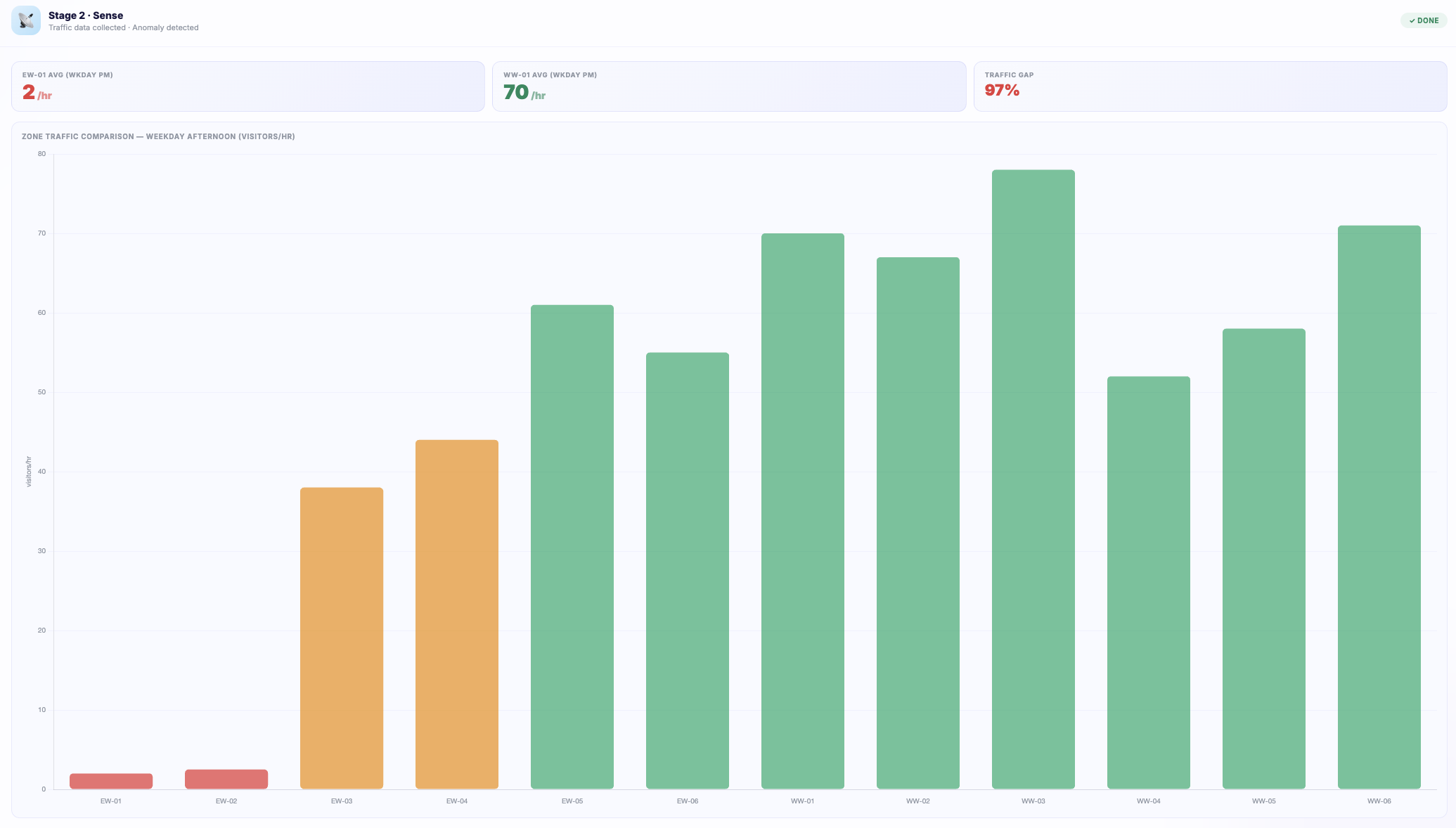Click the 40 y-axis tick label
1456x828 pixels.
point(42,472)
